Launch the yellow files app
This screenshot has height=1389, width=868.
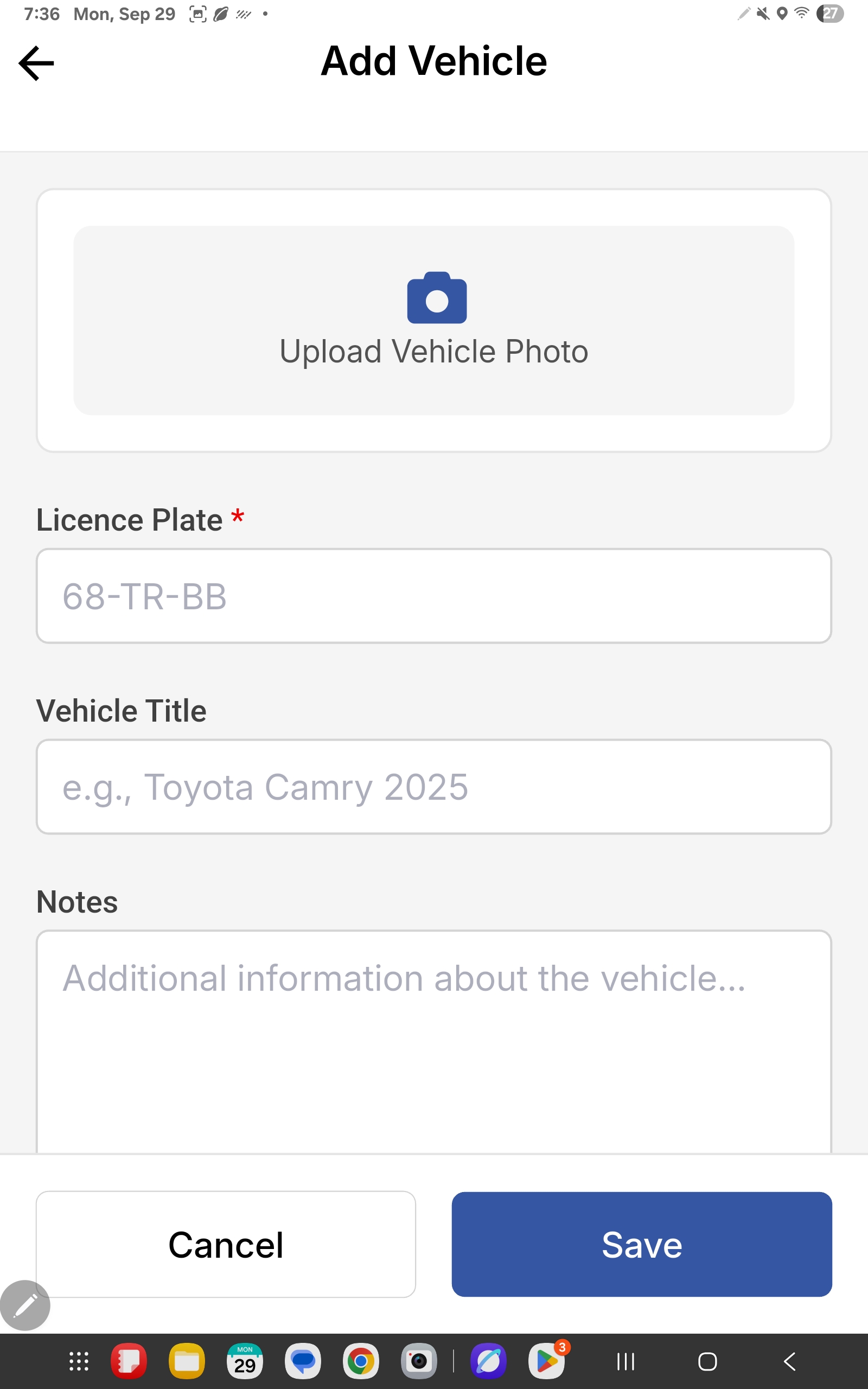tap(187, 1361)
